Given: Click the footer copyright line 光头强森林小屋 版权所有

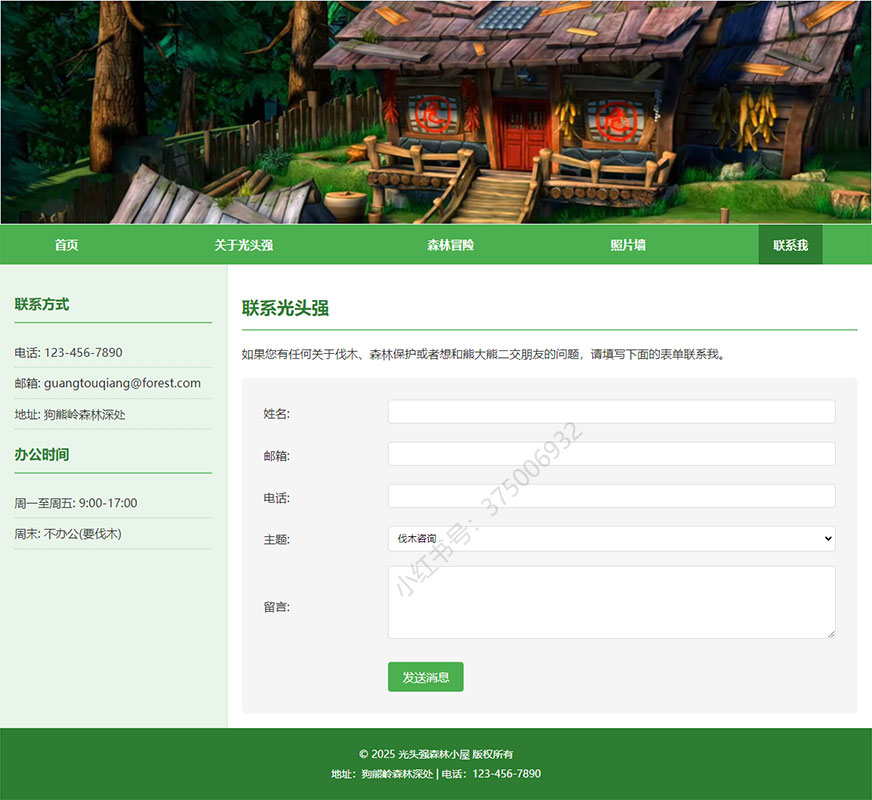Looking at the screenshot, I should [436, 754].
